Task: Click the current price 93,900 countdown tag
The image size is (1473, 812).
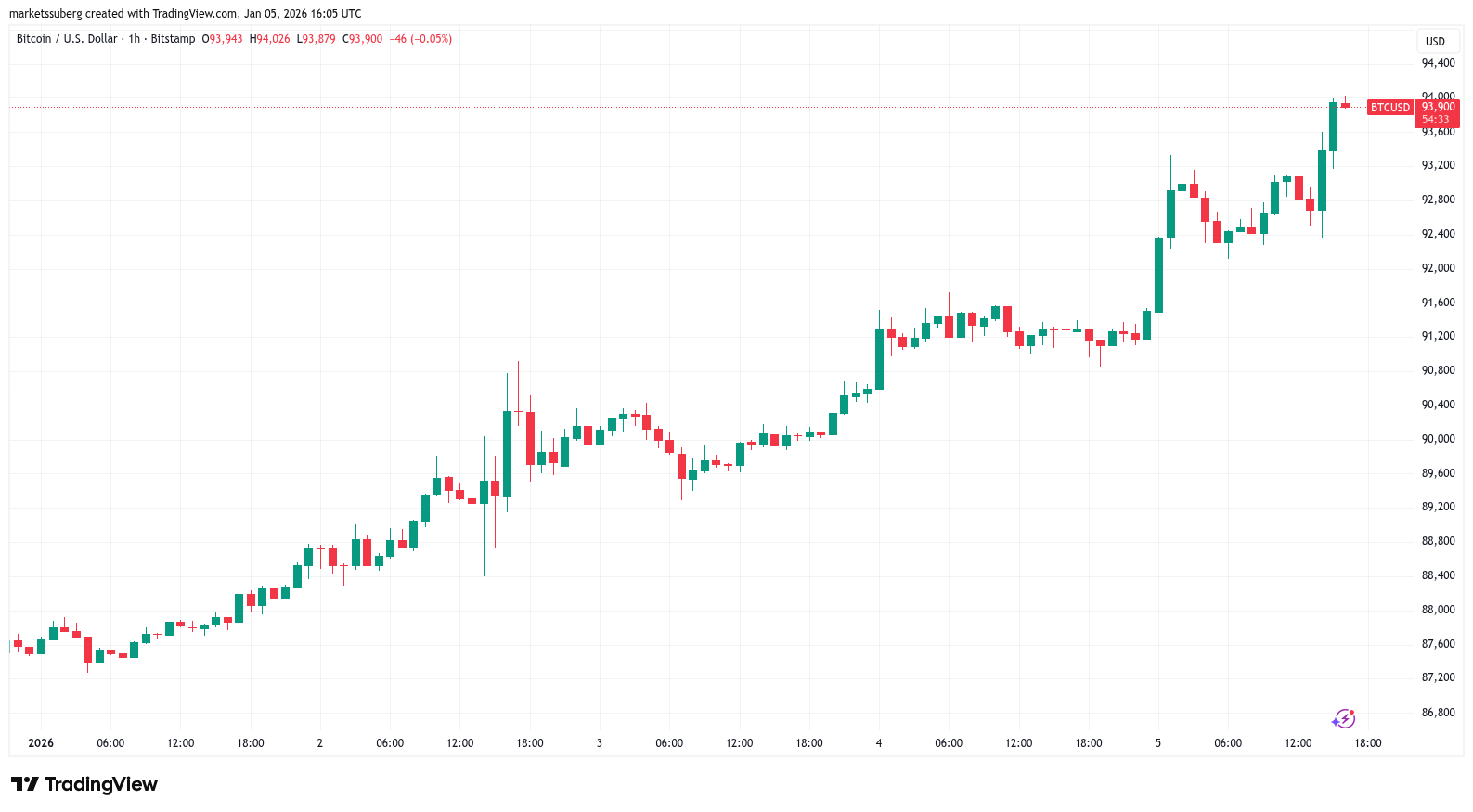Action: tap(1437, 113)
